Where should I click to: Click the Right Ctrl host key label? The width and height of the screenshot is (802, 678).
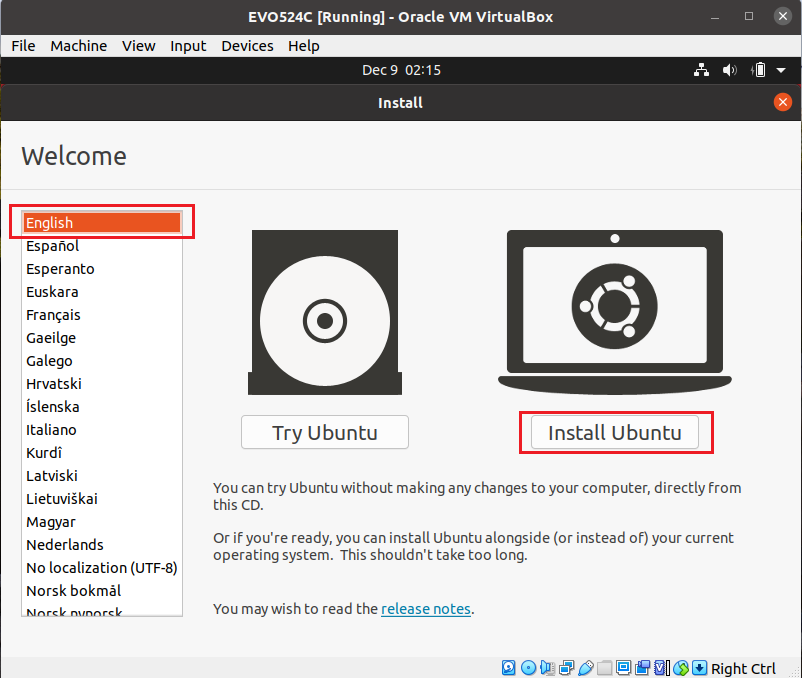pos(743,668)
